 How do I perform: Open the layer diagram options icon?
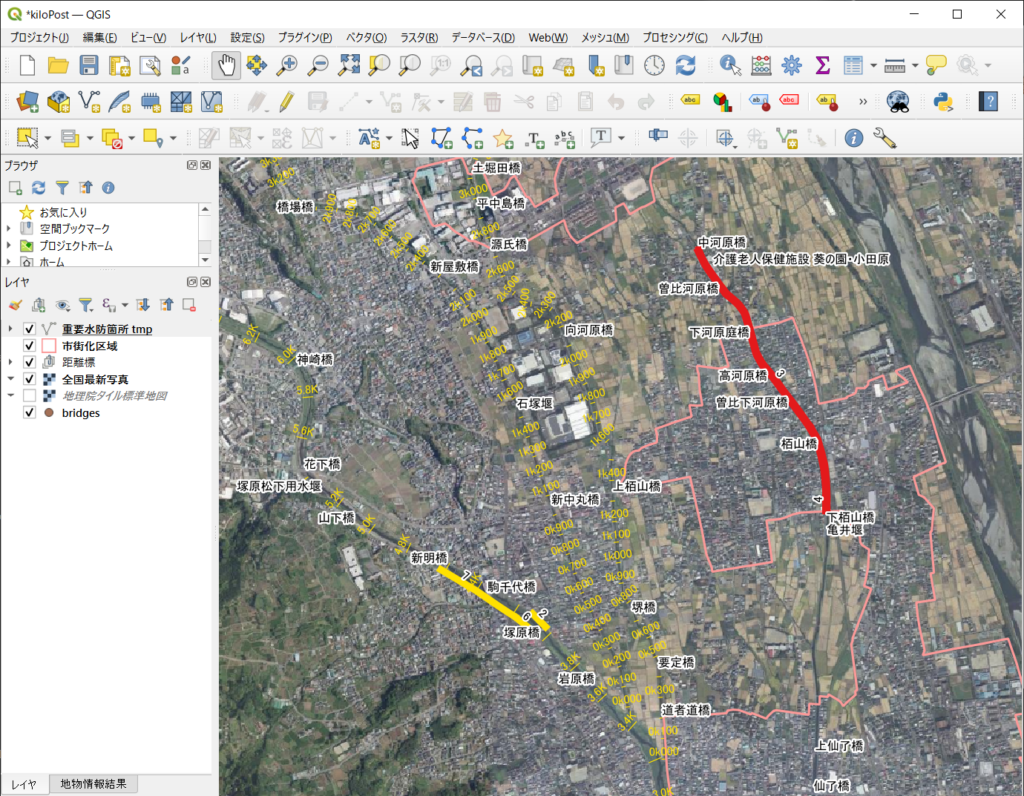point(722,101)
